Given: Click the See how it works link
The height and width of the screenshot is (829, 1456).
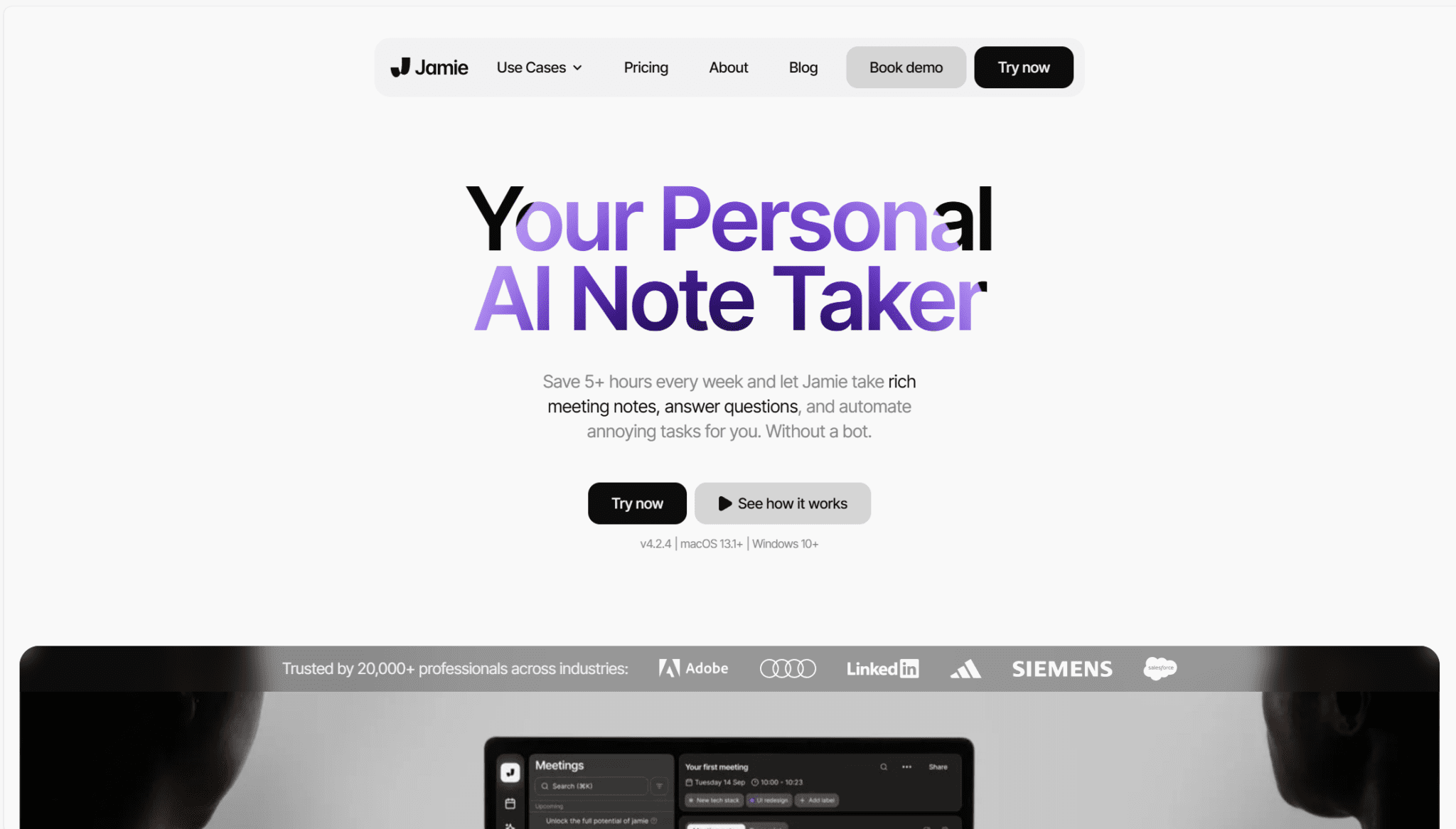Looking at the screenshot, I should (783, 503).
